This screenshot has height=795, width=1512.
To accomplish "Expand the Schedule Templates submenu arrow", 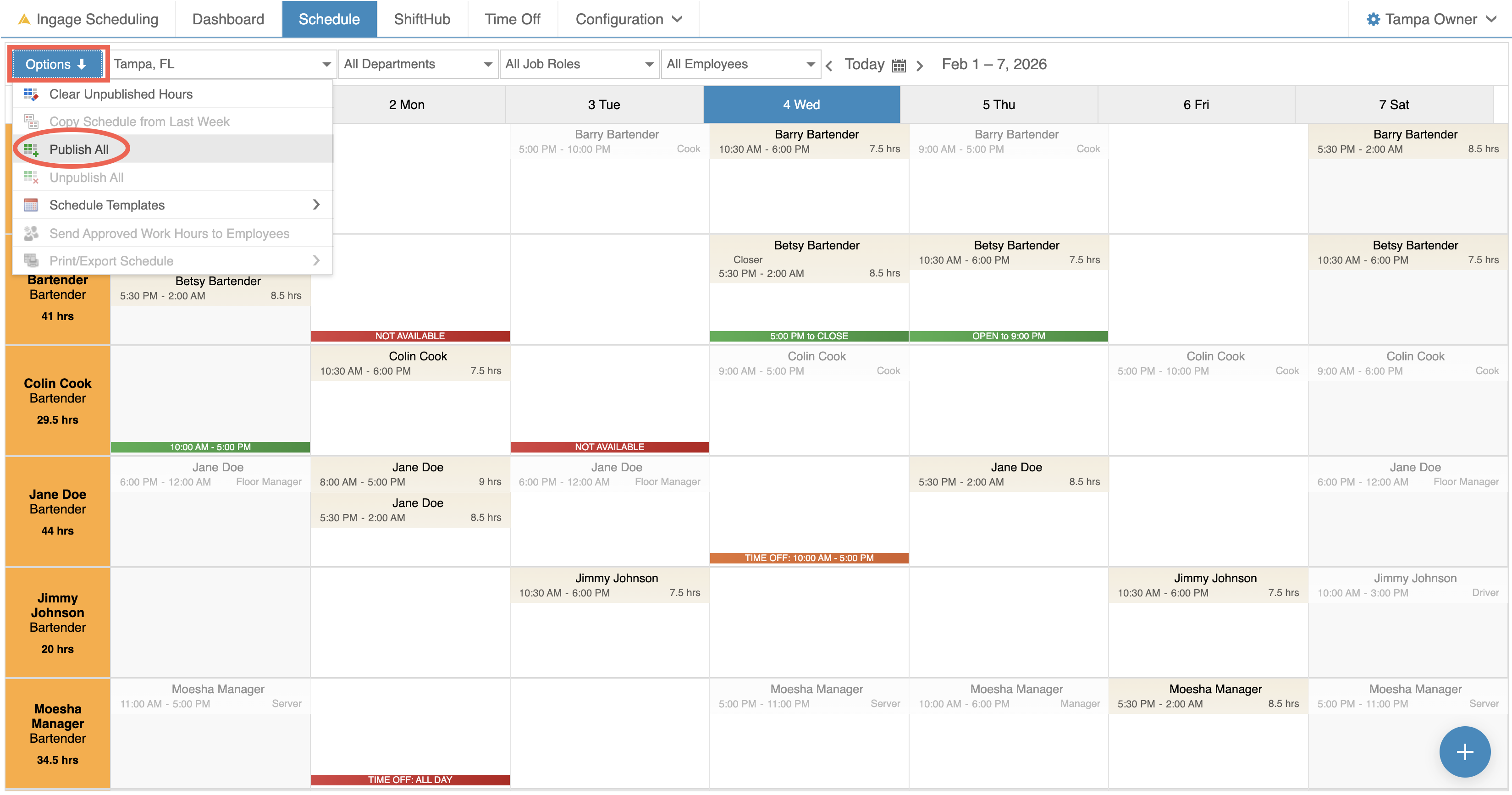I will pyautogui.click(x=316, y=204).
